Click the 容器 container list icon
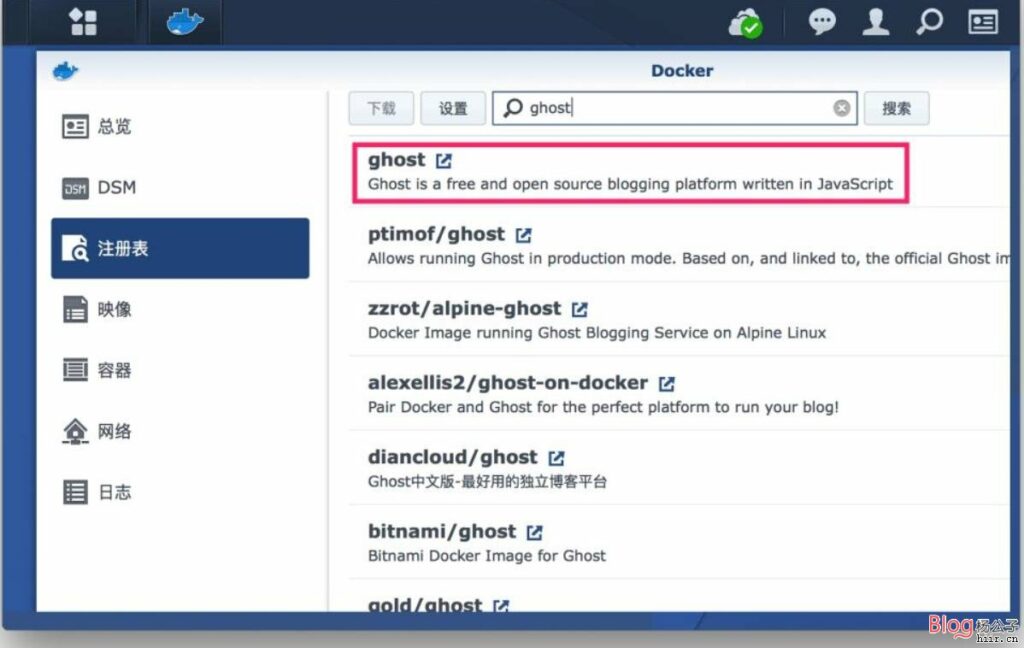This screenshot has width=1024, height=648. pyautogui.click(x=75, y=370)
